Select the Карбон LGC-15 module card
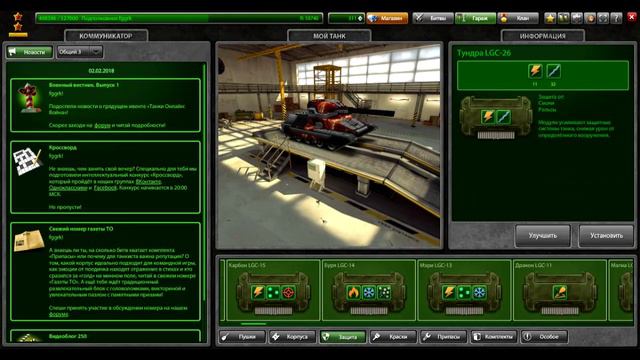The height and width of the screenshot is (360, 640). [273, 290]
